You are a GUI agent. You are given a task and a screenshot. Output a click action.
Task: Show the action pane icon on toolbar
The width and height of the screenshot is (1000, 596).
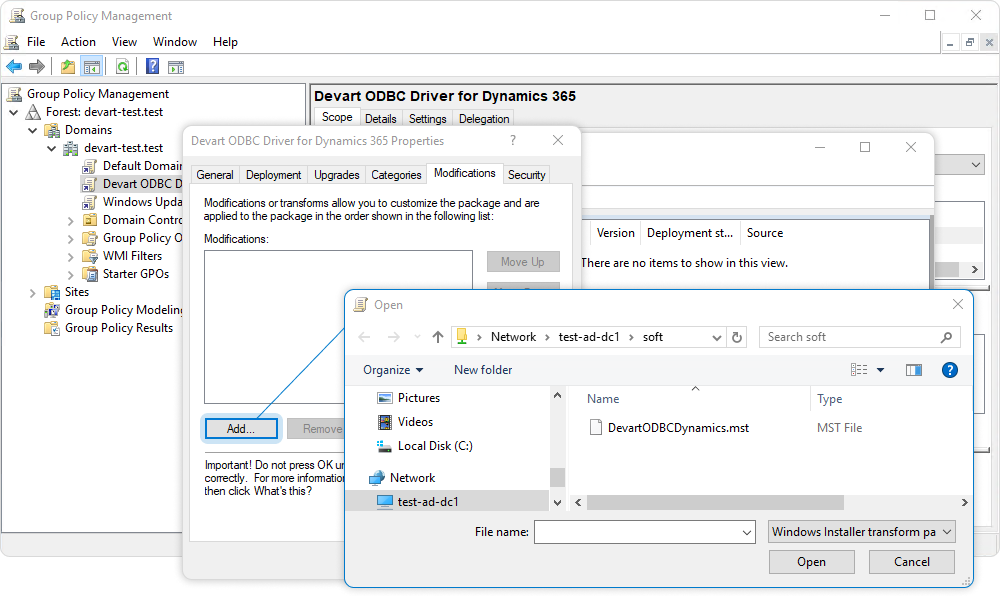pyautogui.click(x=175, y=66)
